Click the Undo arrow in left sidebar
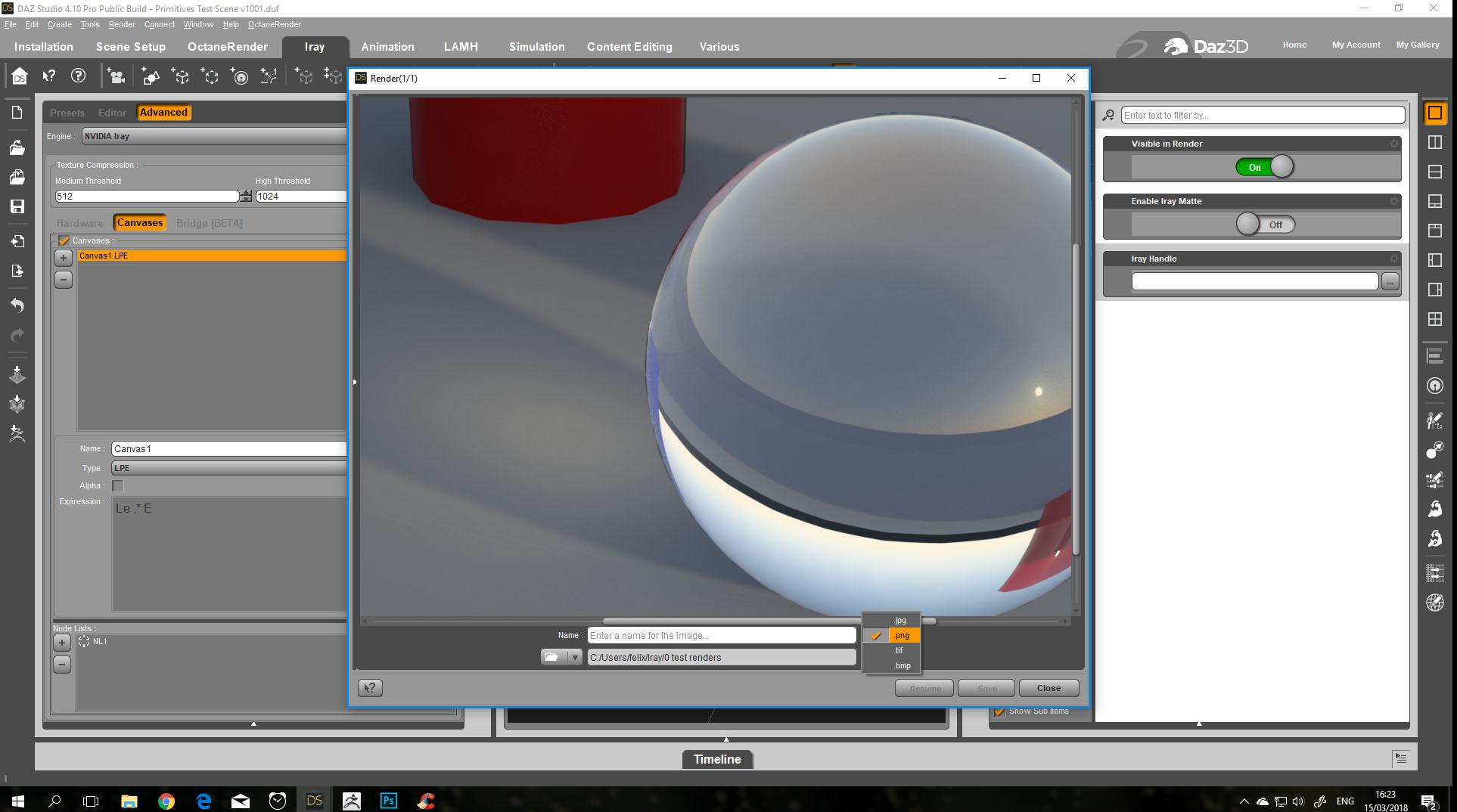This screenshot has width=1457, height=812. point(17,305)
